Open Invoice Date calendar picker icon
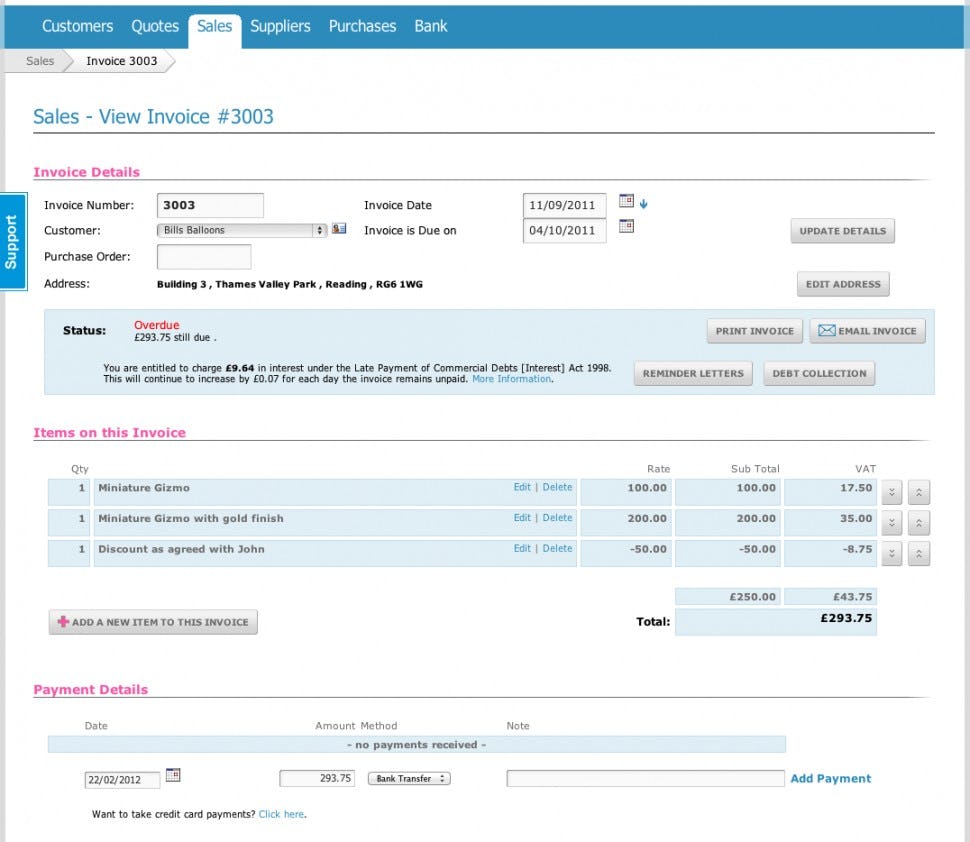This screenshot has height=842, width=970. tap(626, 200)
